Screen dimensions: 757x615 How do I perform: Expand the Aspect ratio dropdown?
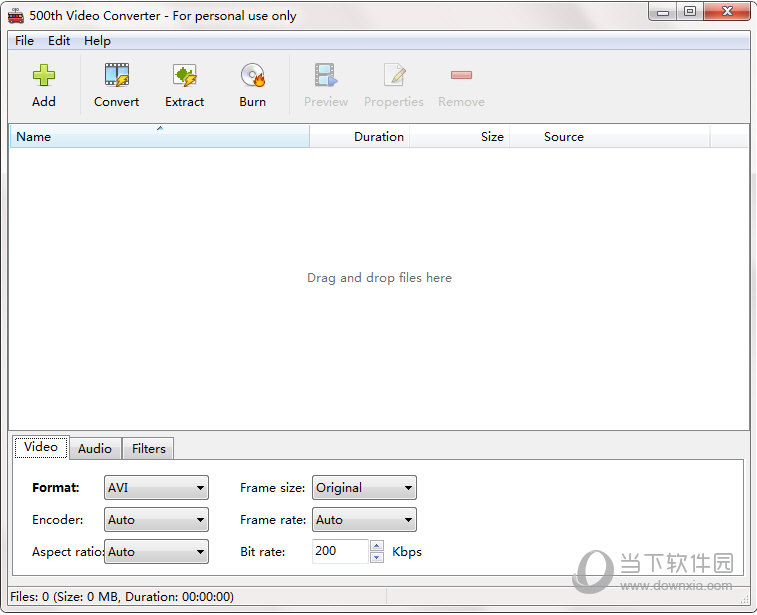click(156, 552)
